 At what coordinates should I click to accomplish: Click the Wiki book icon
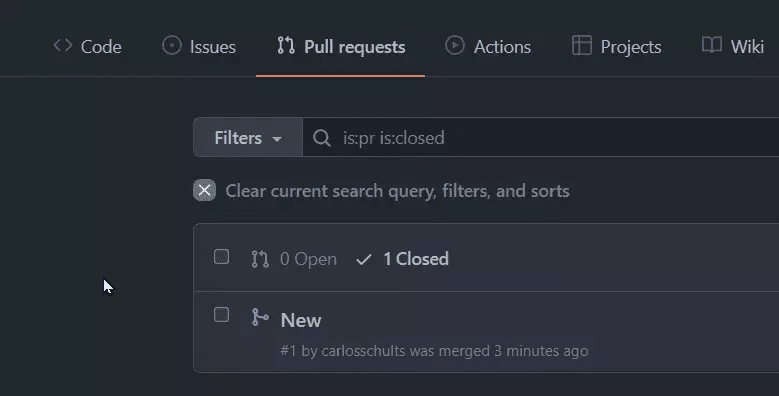coord(711,46)
